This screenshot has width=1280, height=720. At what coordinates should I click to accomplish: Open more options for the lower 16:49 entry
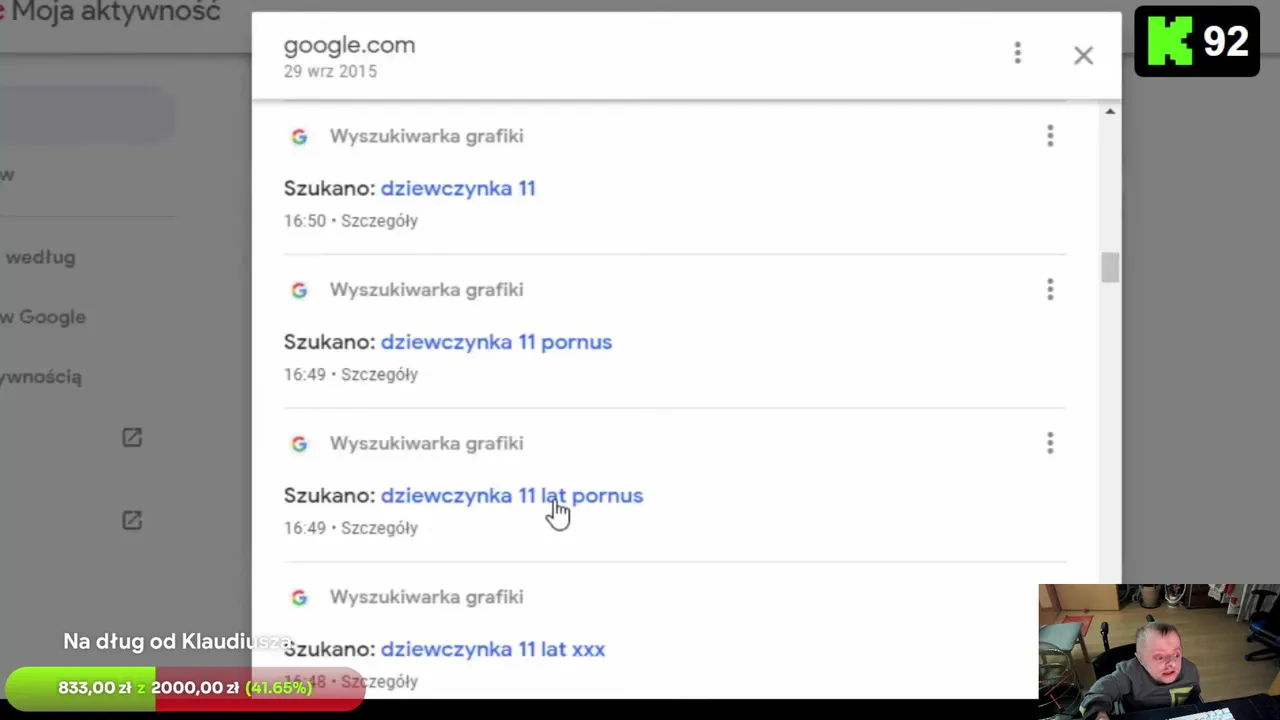(x=1050, y=443)
